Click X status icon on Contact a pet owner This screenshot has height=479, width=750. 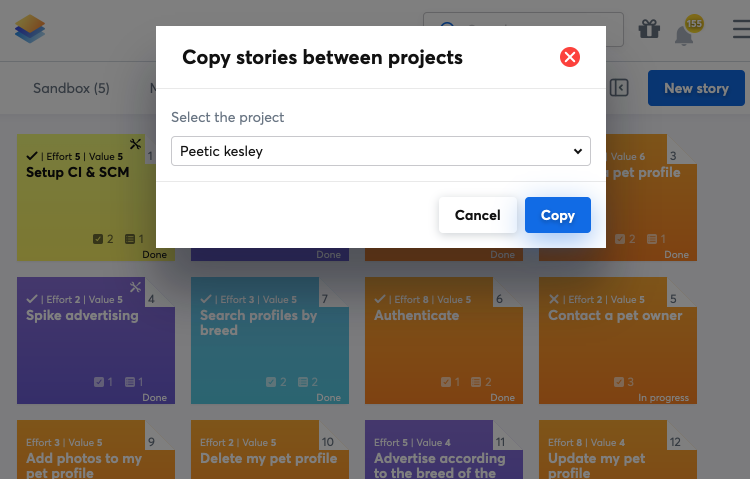[554, 299]
